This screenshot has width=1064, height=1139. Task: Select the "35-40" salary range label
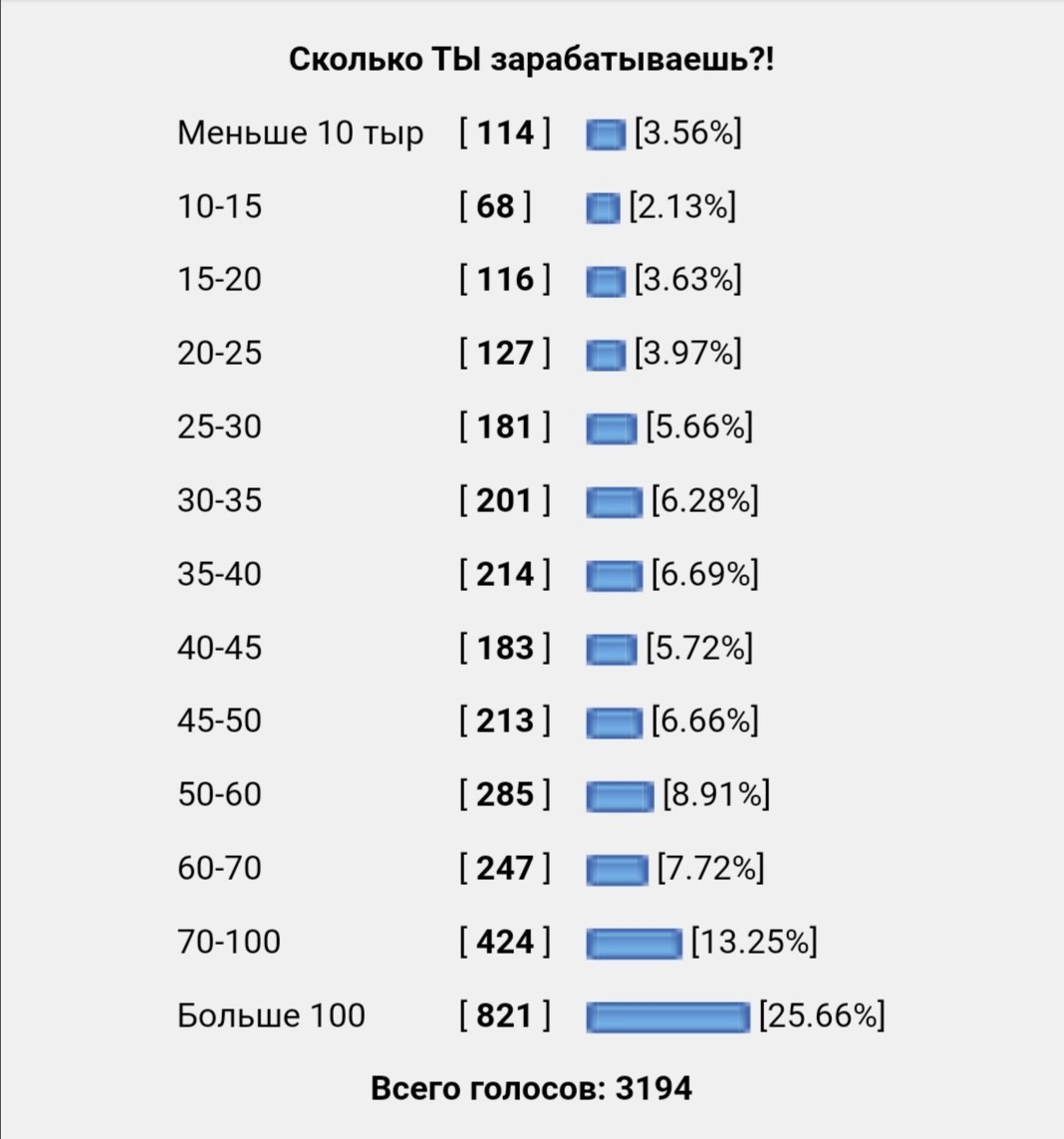tap(219, 574)
